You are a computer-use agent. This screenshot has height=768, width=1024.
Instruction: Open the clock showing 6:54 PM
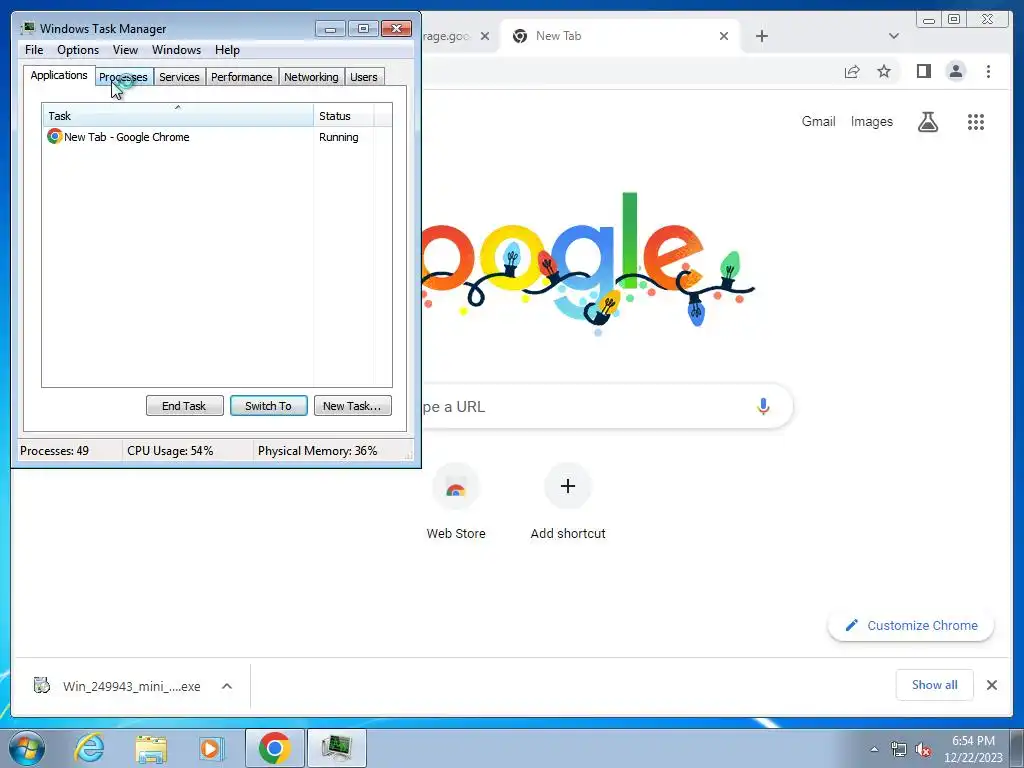click(973, 749)
